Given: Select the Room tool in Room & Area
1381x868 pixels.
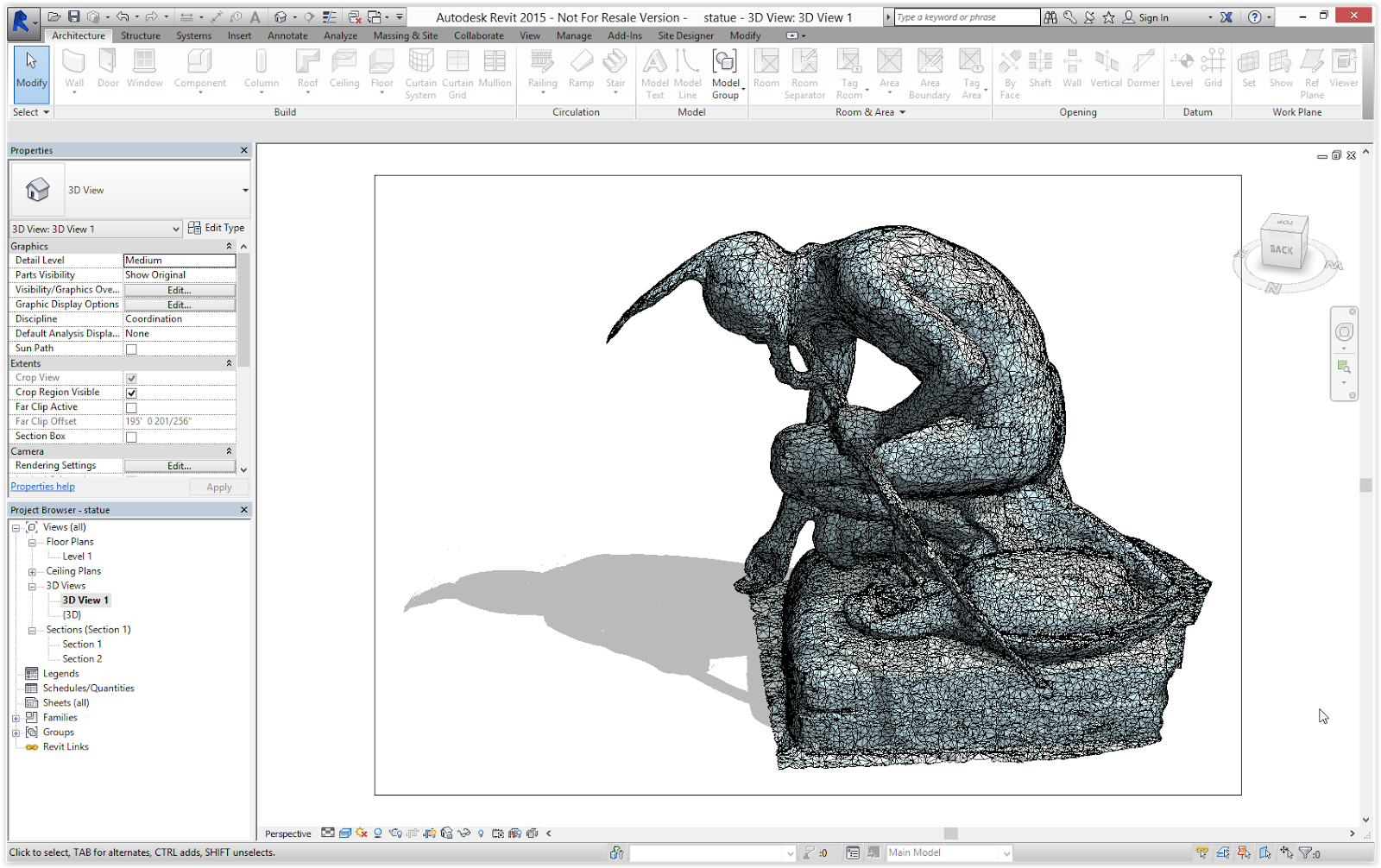Looking at the screenshot, I should [x=766, y=69].
